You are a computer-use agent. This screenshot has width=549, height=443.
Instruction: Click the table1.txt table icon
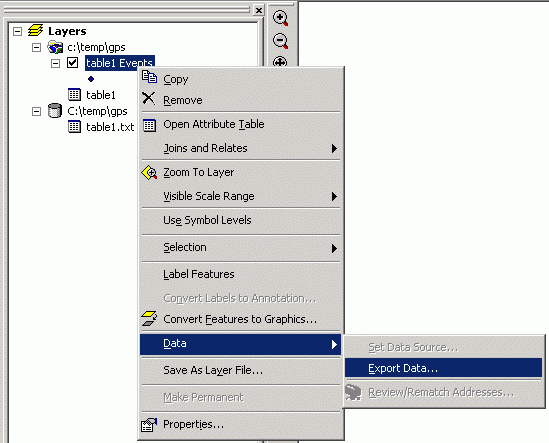click(74, 126)
